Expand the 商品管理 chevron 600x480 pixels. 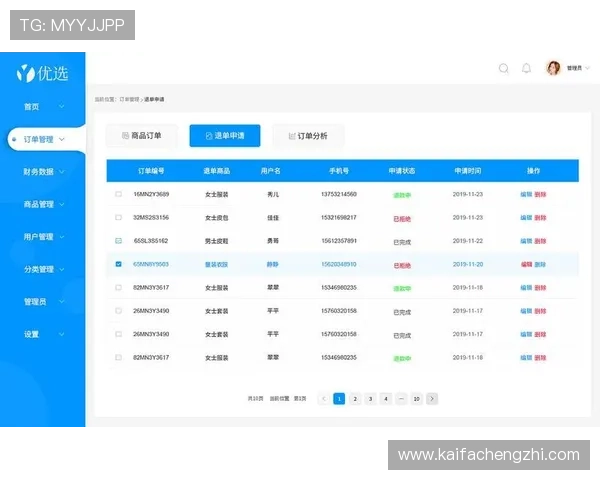pos(62,204)
